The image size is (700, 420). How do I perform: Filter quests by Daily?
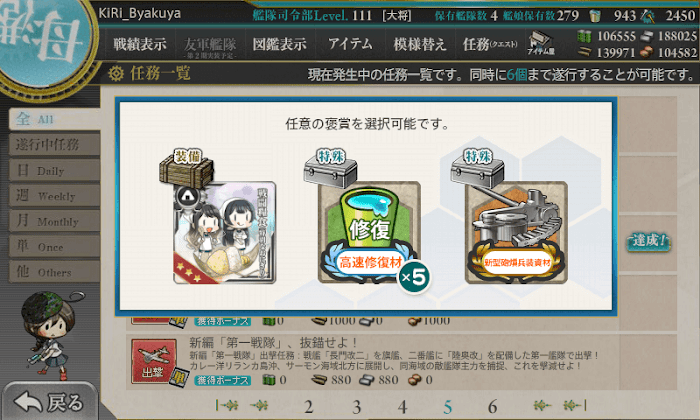point(54,170)
